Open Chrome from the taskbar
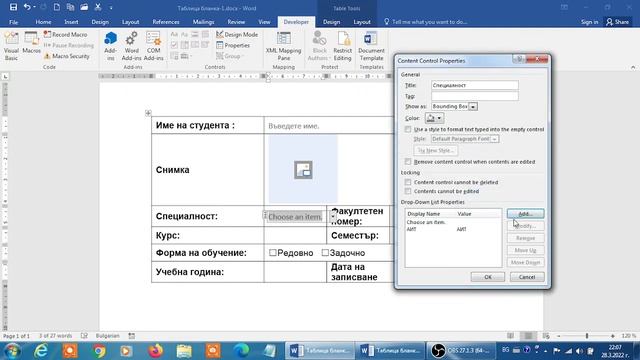The width and height of the screenshot is (640, 360). [x=98, y=351]
